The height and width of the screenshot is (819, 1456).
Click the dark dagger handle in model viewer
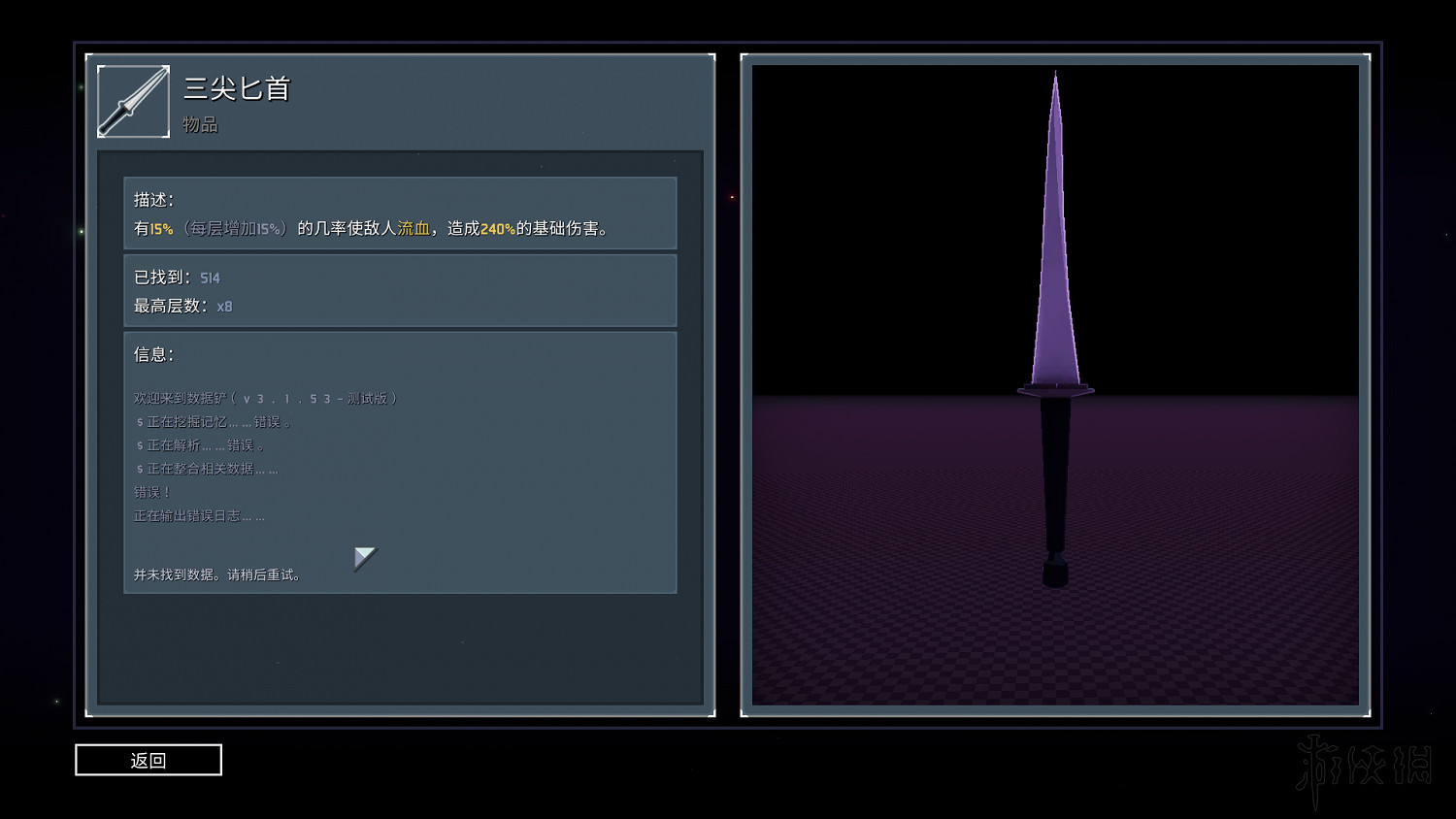tap(1055, 475)
